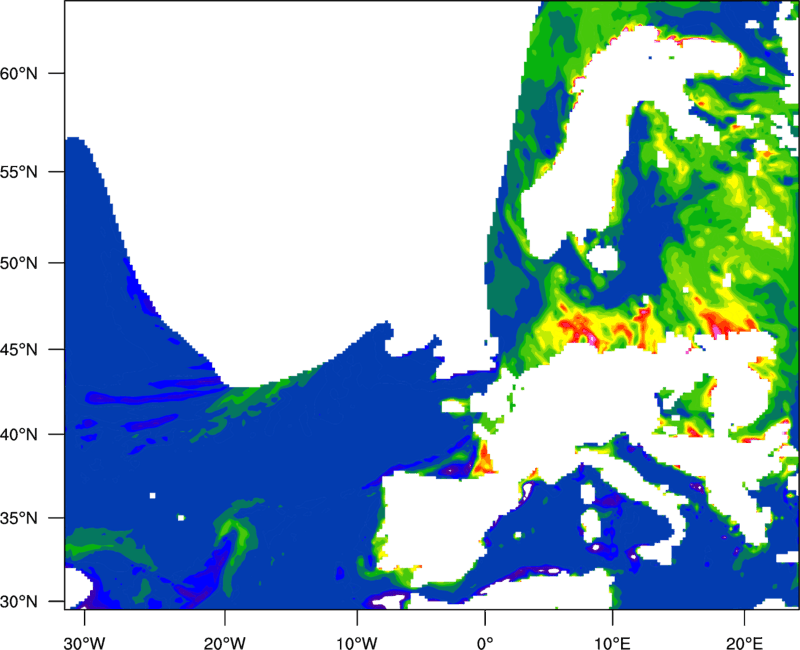Image resolution: width=800 pixels, height=650 pixels.
Task: Click the 30°N latitude label
Action: (x=19, y=602)
